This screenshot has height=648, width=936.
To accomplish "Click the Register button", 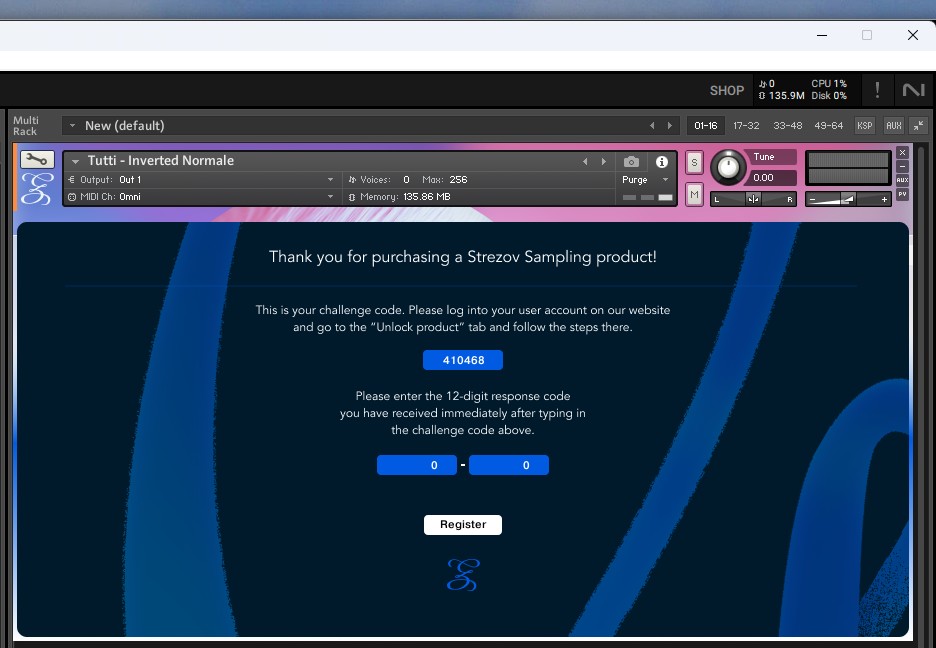I will (x=463, y=525).
